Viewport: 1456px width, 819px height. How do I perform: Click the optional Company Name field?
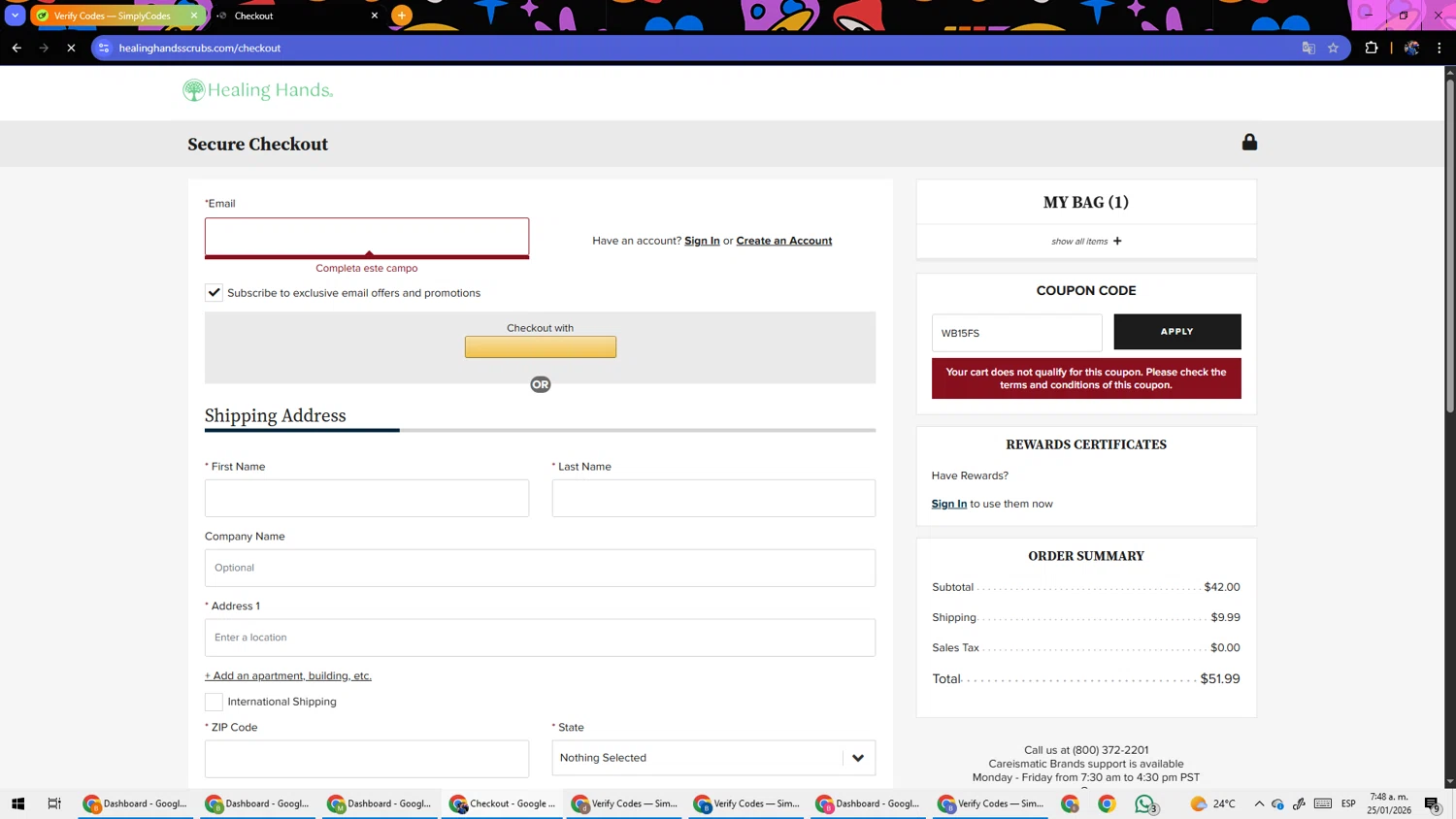[x=540, y=568]
